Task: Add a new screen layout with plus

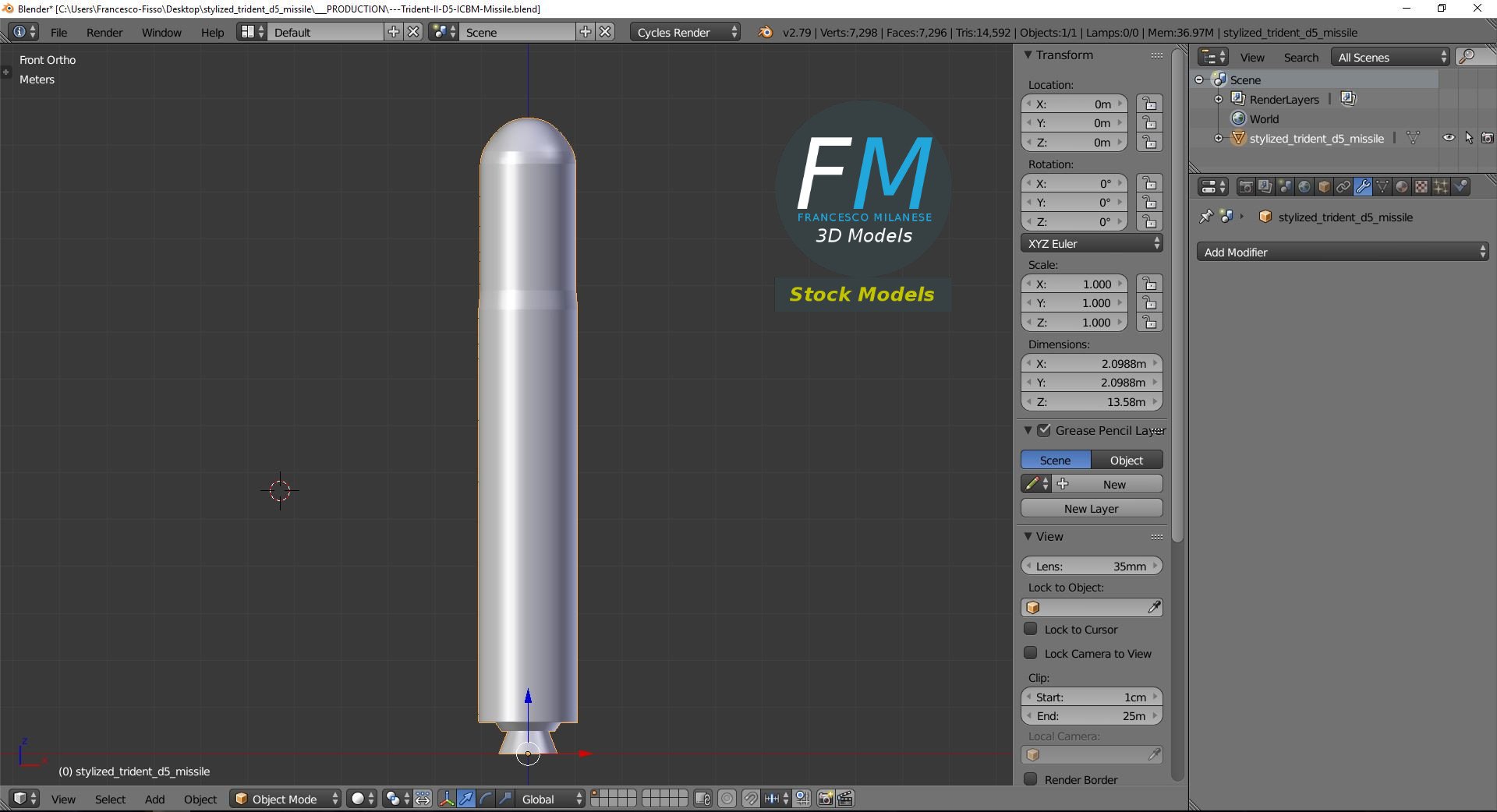Action: (394, 32)
